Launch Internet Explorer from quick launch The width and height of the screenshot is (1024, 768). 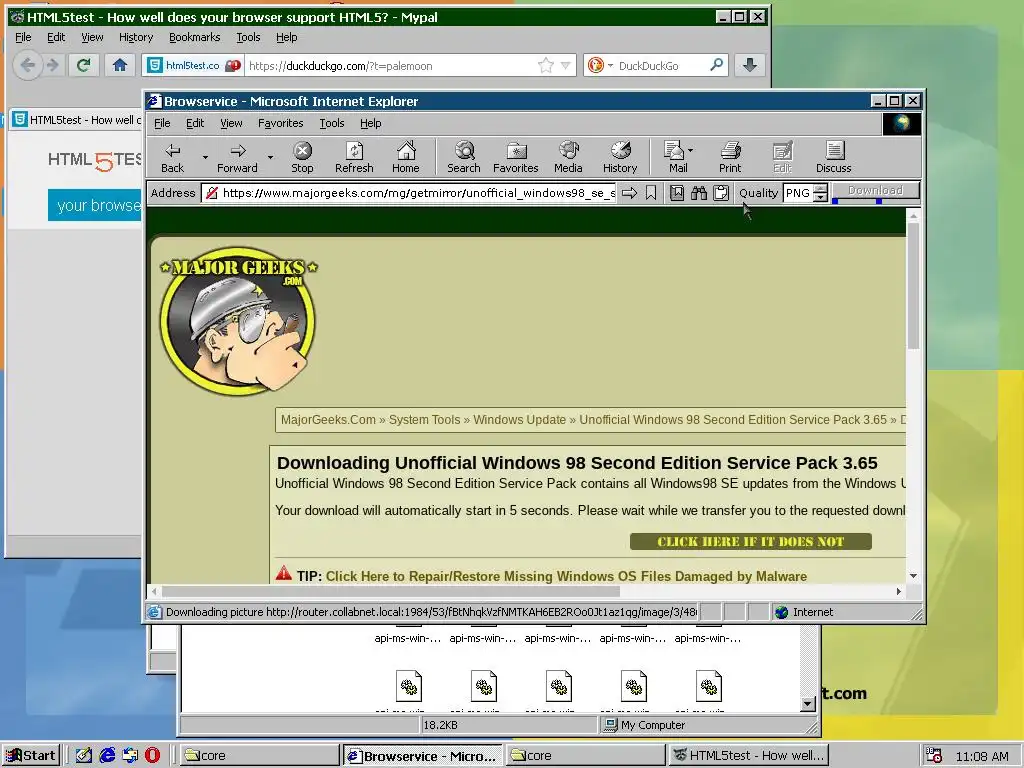click(107, 756)
